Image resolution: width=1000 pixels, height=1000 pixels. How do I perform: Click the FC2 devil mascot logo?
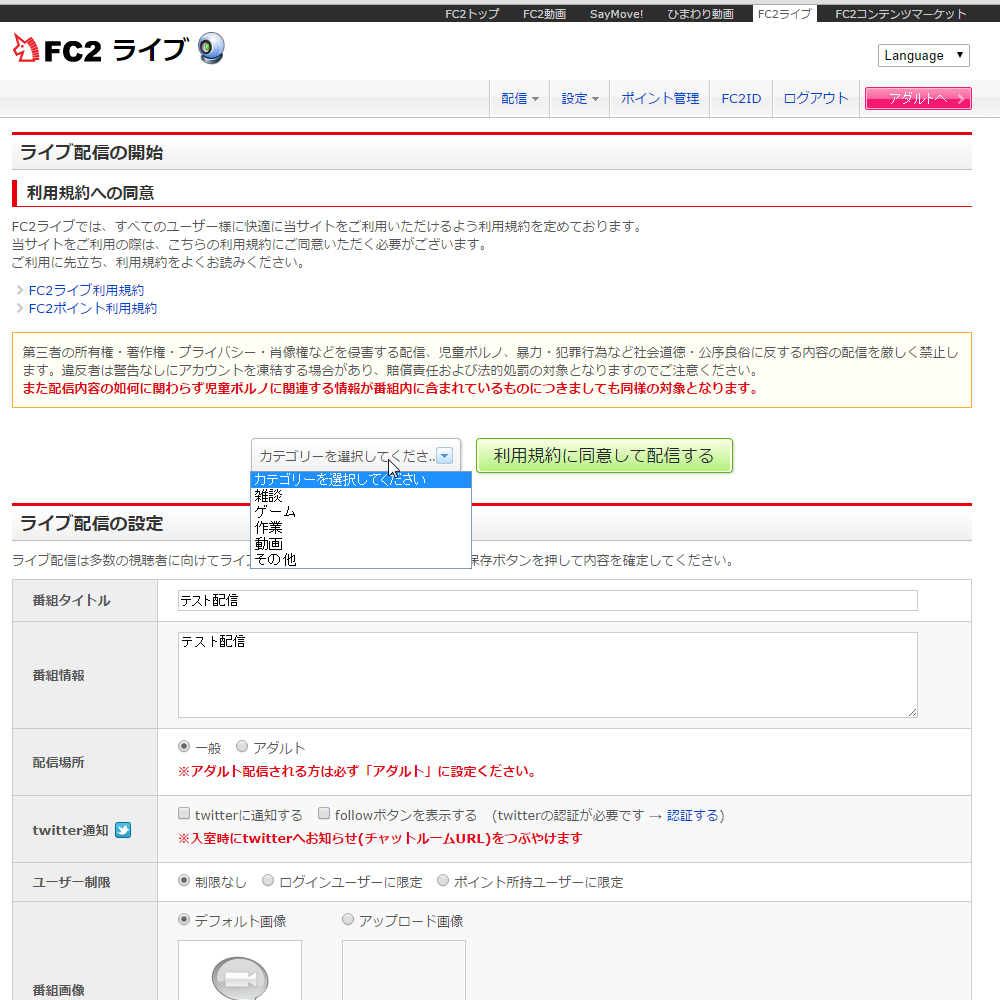(x=22, y=47)
